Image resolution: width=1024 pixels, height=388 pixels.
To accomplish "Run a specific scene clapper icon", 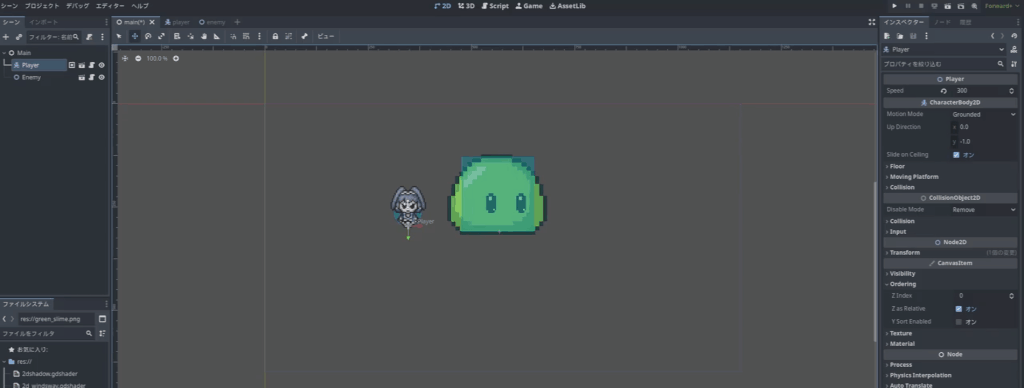I will [961, 6].
